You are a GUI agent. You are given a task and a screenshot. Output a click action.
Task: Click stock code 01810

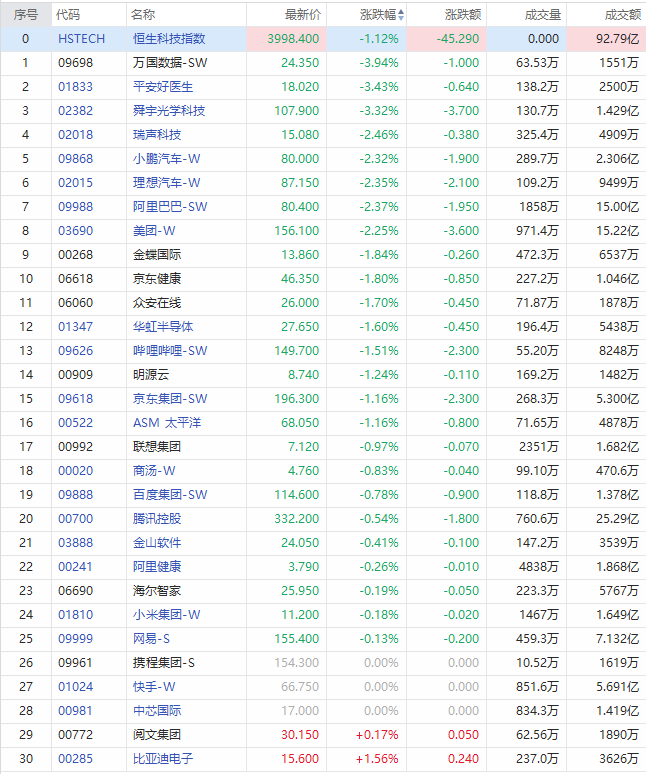click(76, 615)
